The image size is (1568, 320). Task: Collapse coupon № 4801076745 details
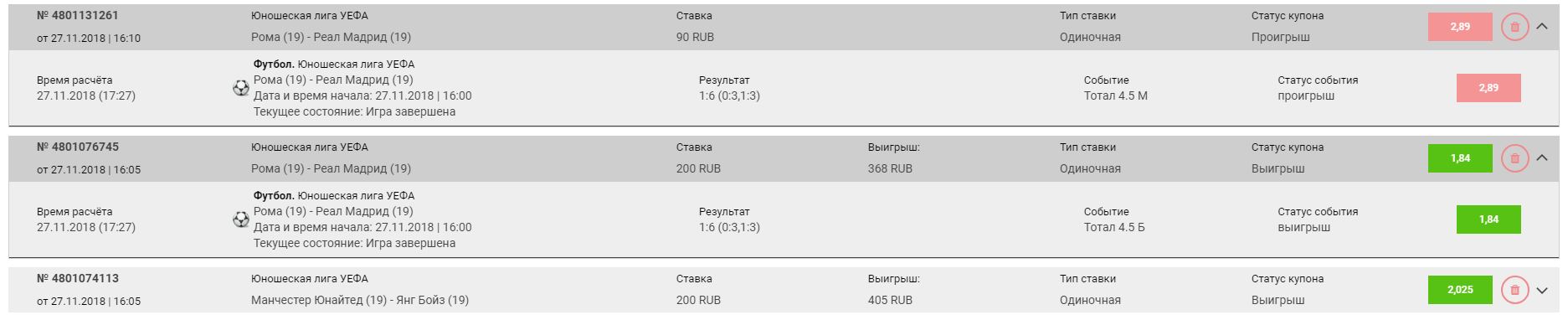pyautogui.click(x=1542, y=157)
